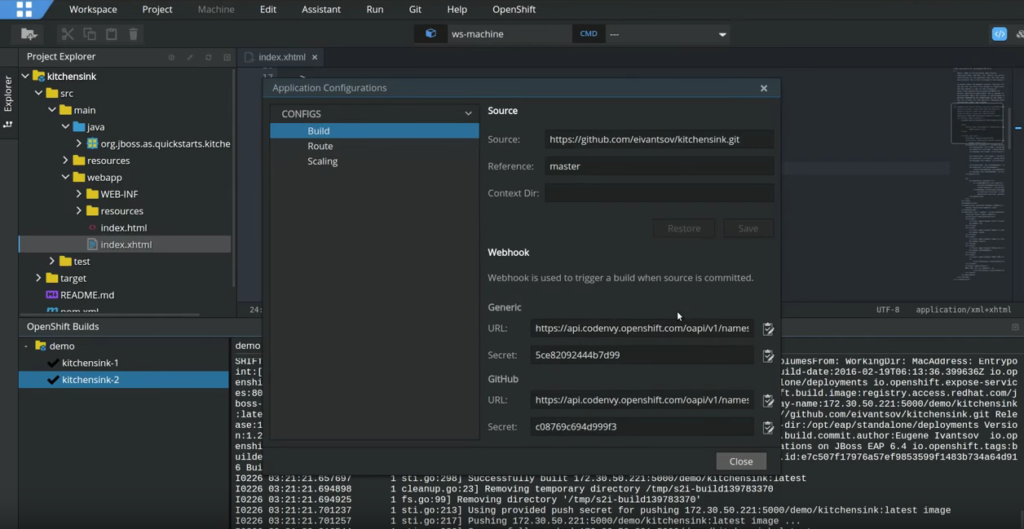The image size is (1024, 529).
Task: Click the paste clipboard toolbar icon
Action: pos(111,34)
